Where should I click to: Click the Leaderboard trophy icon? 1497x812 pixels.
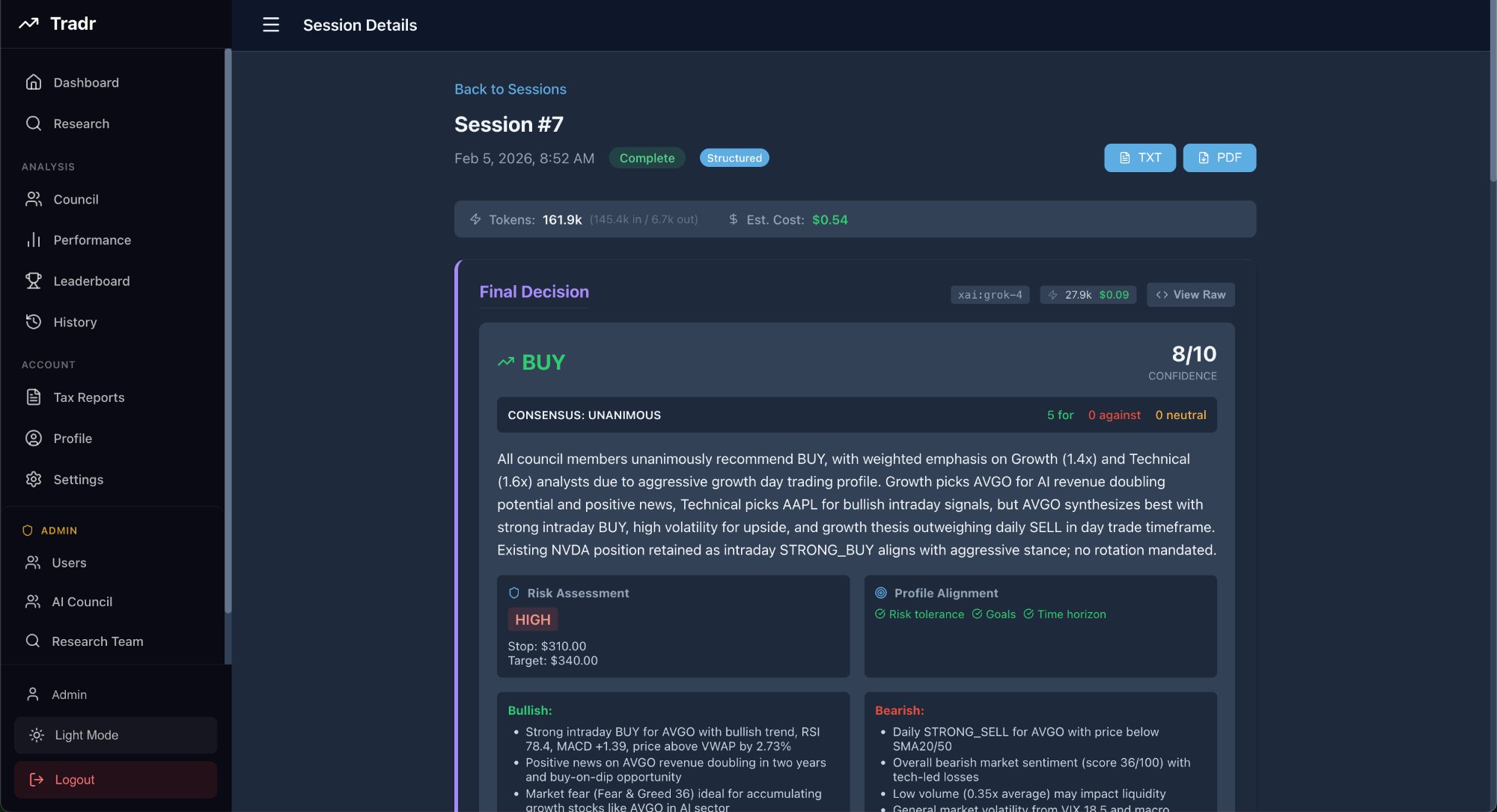click(x=34, y=281)
